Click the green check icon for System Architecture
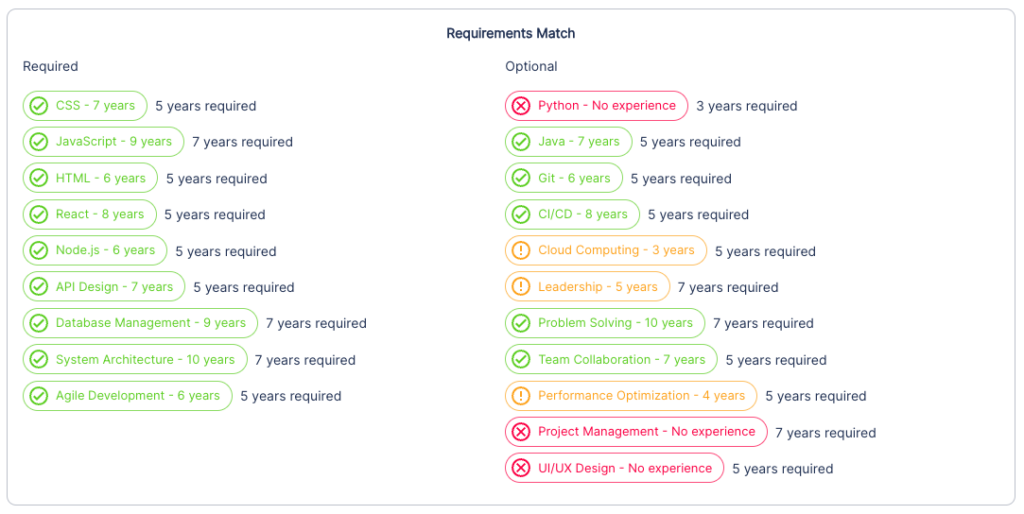1024x514 pixels. click(x=39, y=360)
